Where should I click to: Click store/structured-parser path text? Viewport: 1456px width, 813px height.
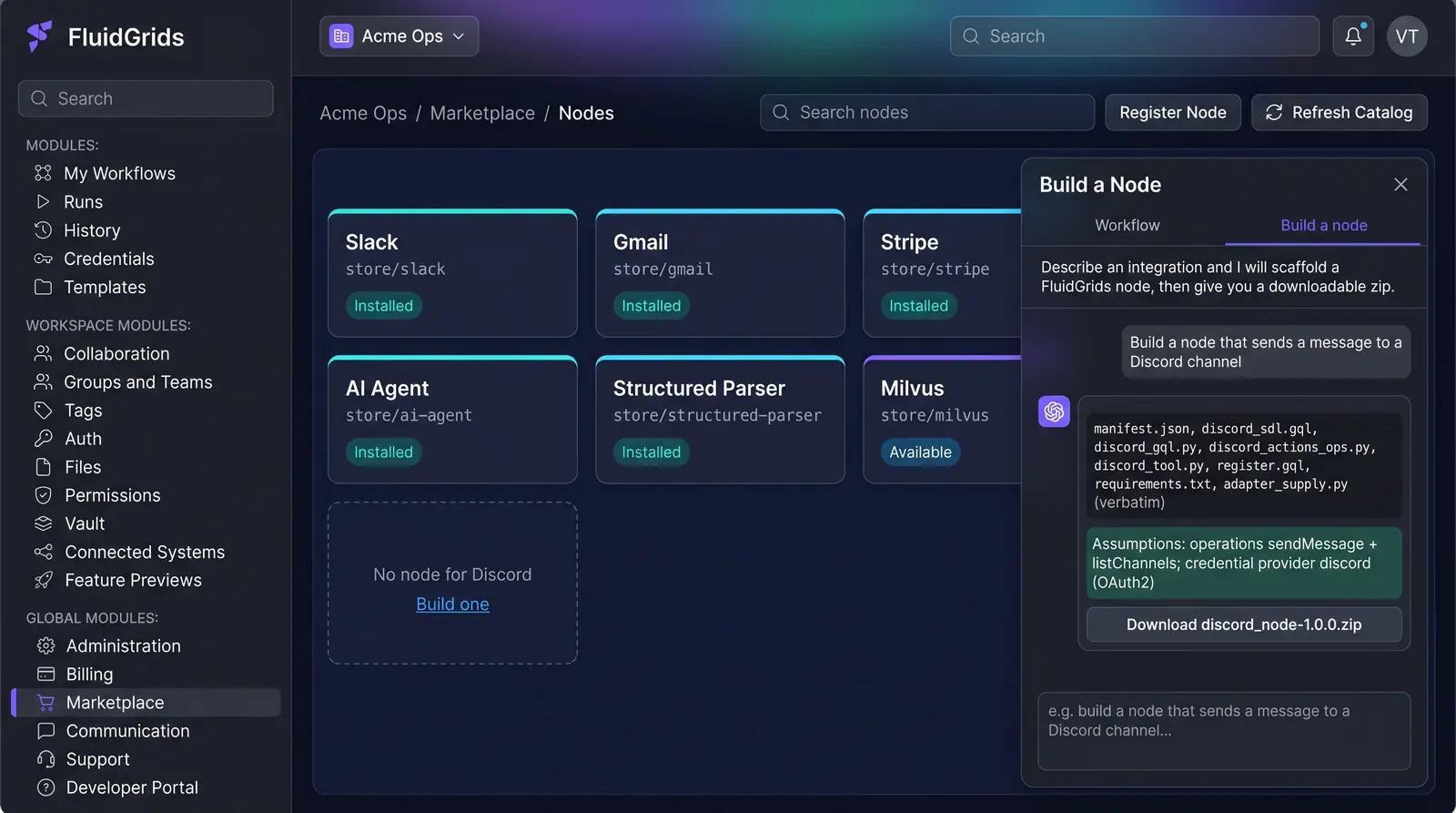click(x=717, y=415)
